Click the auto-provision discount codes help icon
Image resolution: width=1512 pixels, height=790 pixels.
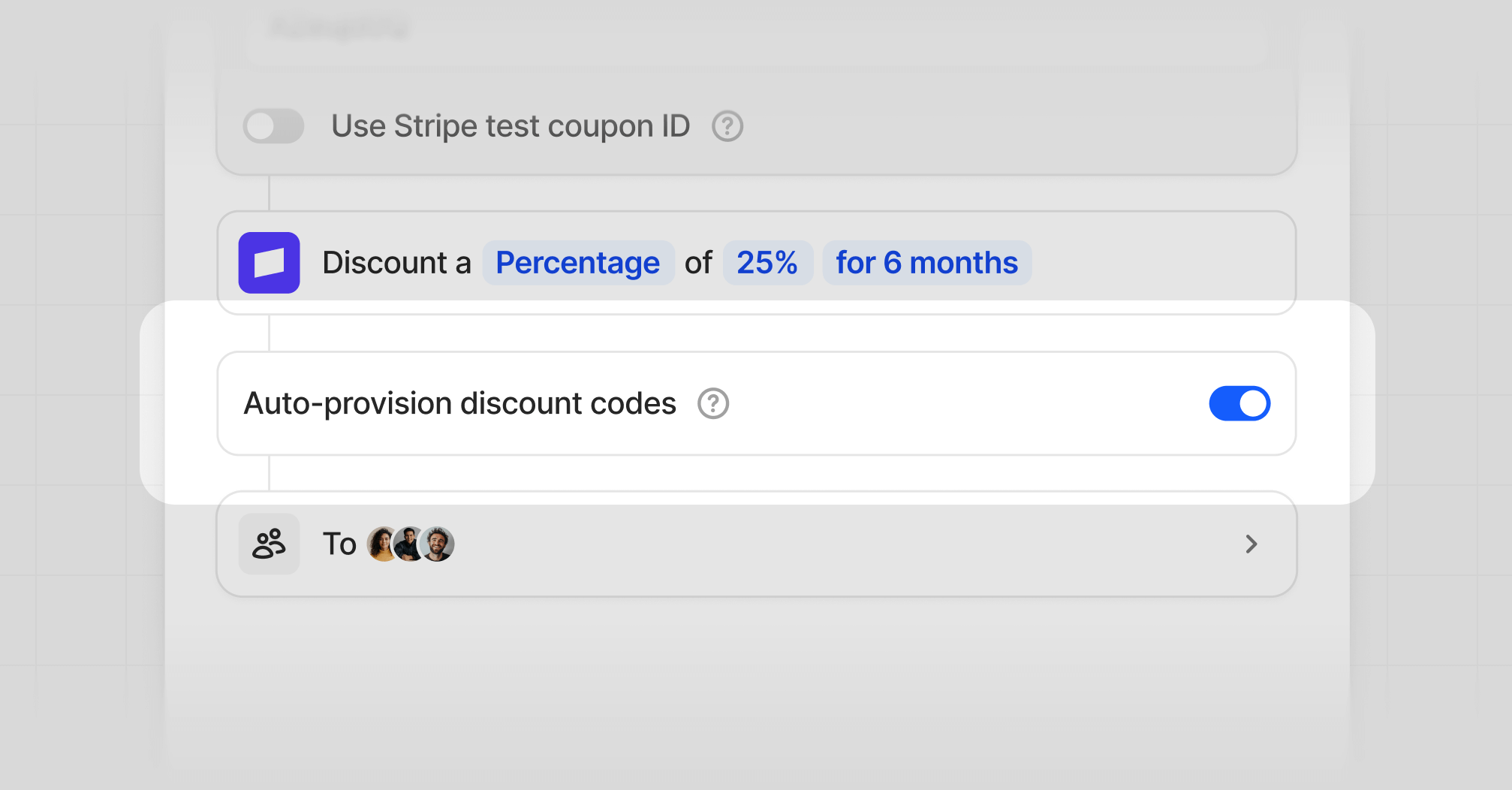point(712,404)
